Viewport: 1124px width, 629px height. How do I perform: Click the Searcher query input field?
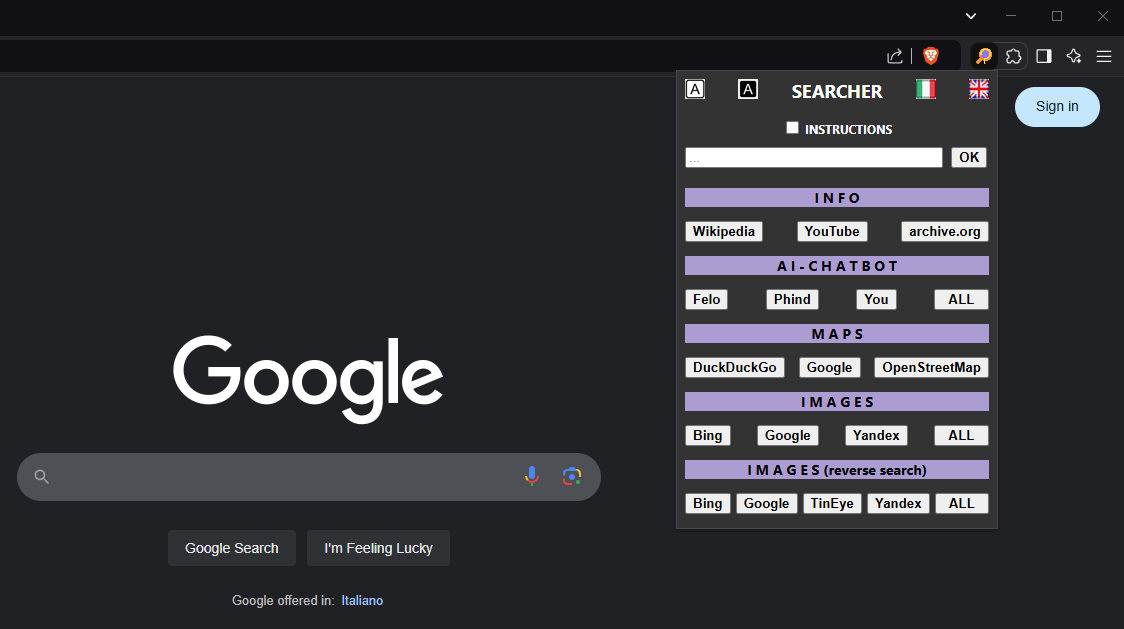[x=814, y=158]
